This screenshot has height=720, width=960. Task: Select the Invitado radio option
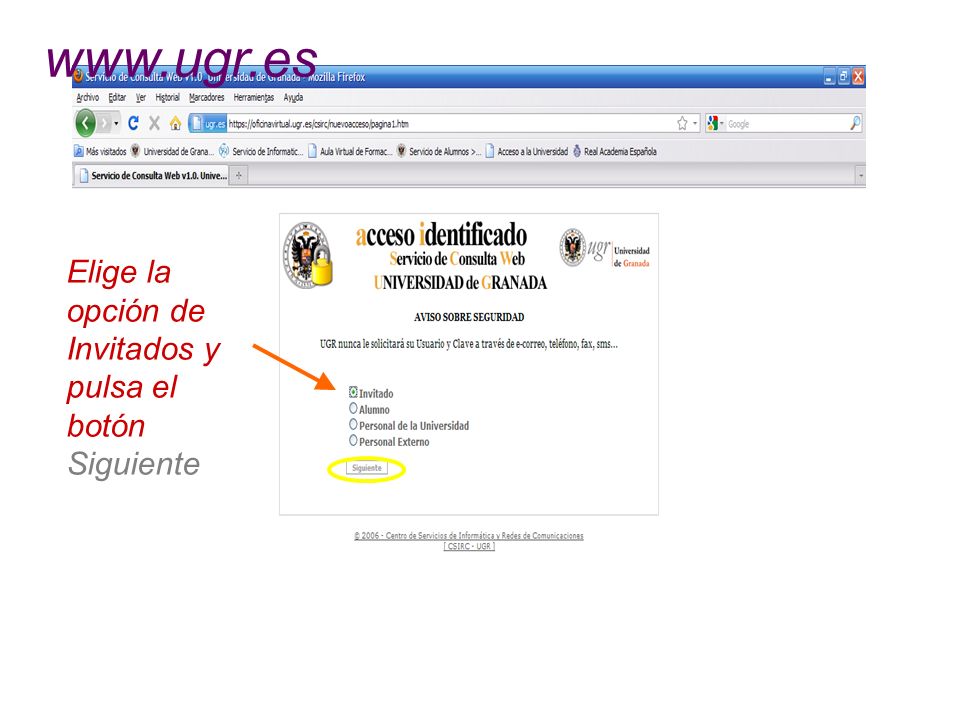click(353, 392)
